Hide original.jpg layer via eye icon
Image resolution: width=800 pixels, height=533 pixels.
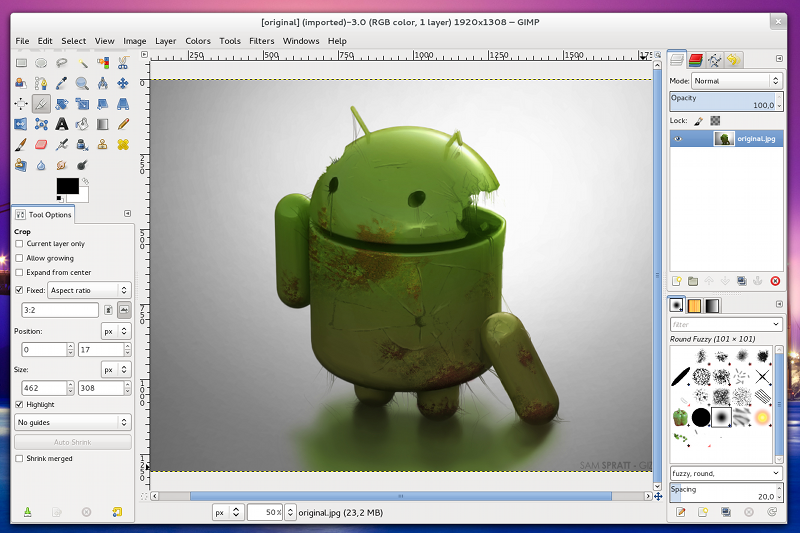click(678, 139)
